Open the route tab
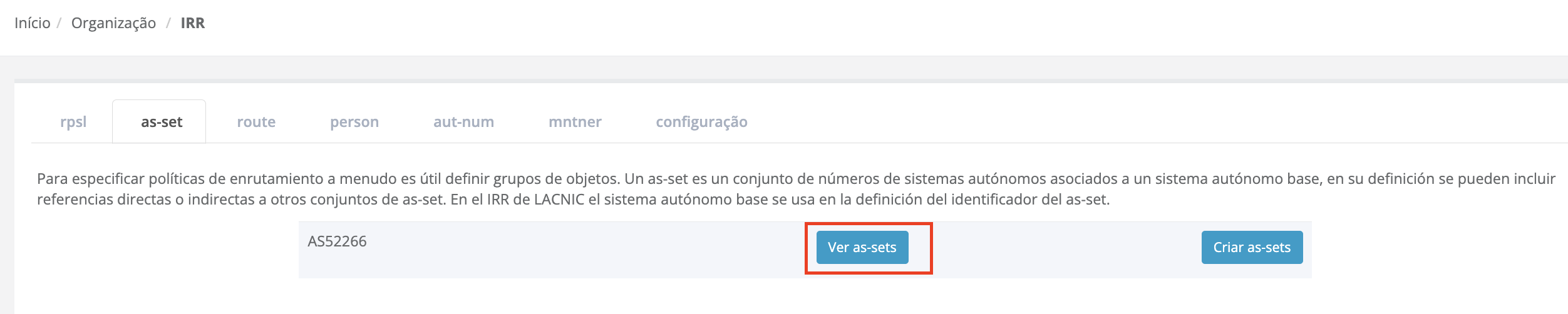The image size is (1568, 314). (x=256, y=122)
